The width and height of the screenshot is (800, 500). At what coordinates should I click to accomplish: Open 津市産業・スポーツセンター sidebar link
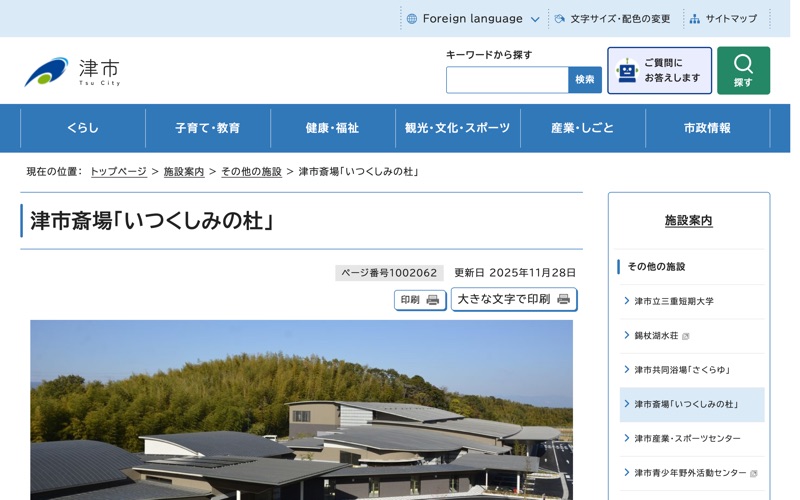point(687,438)
